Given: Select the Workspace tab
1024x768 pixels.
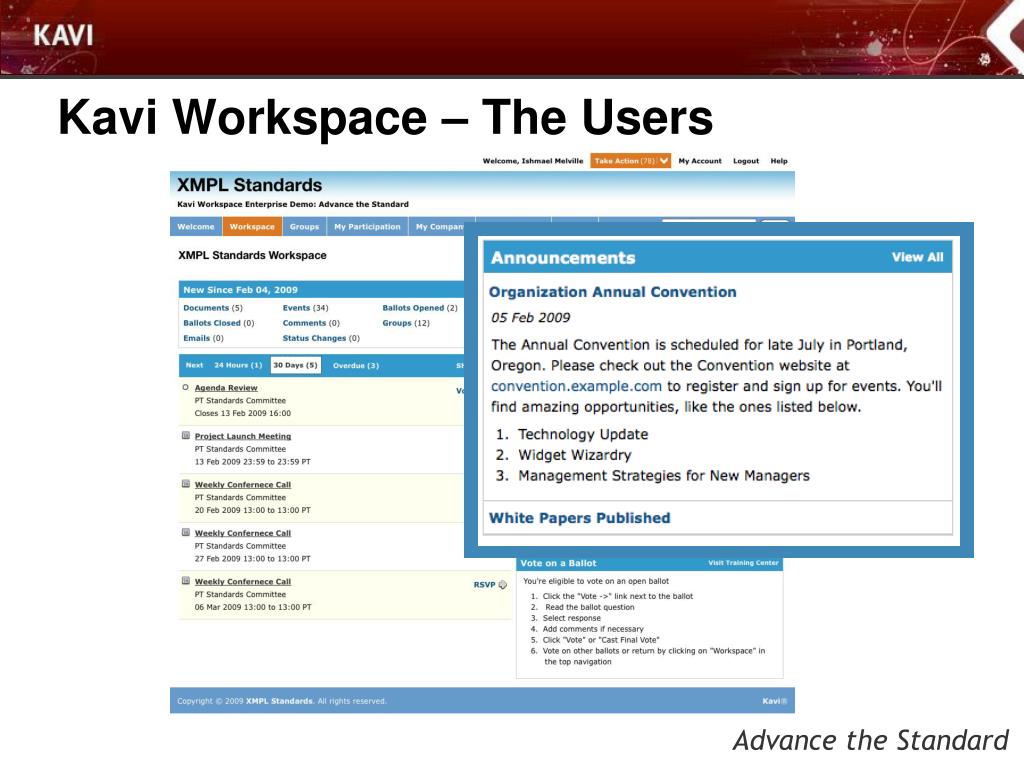Looking at the screenshot, I should coord(252,227).
